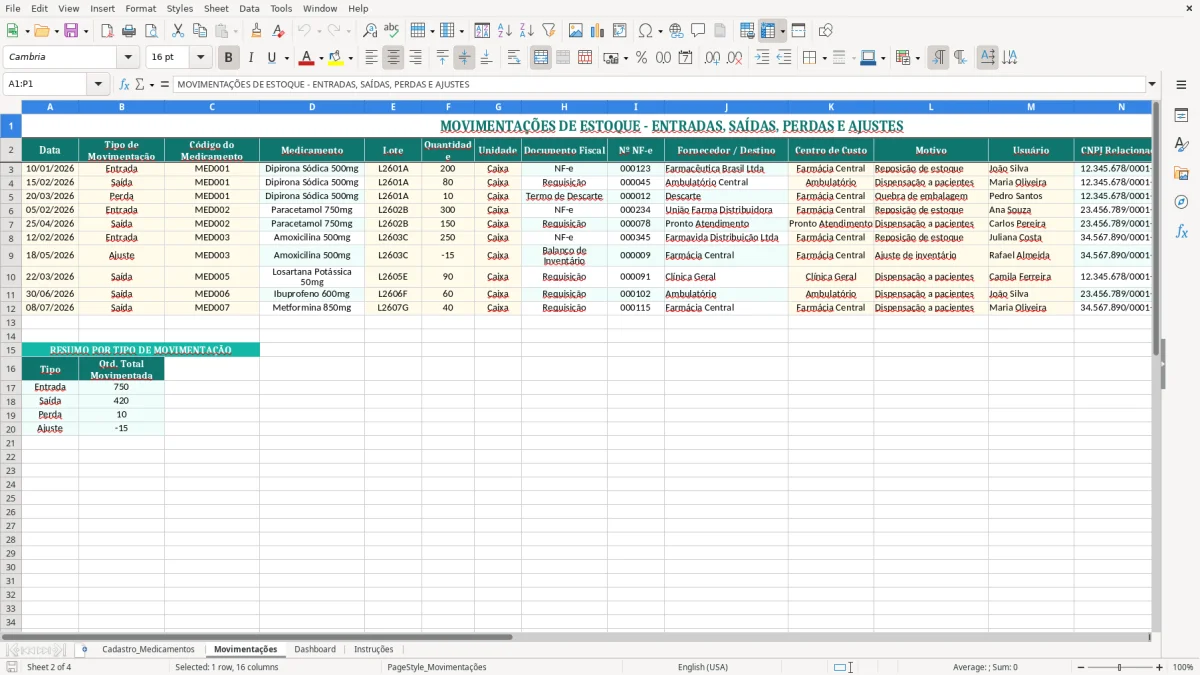
Task: Select cell with Losartana Potássica 50mg
Action: coord(312,277)
